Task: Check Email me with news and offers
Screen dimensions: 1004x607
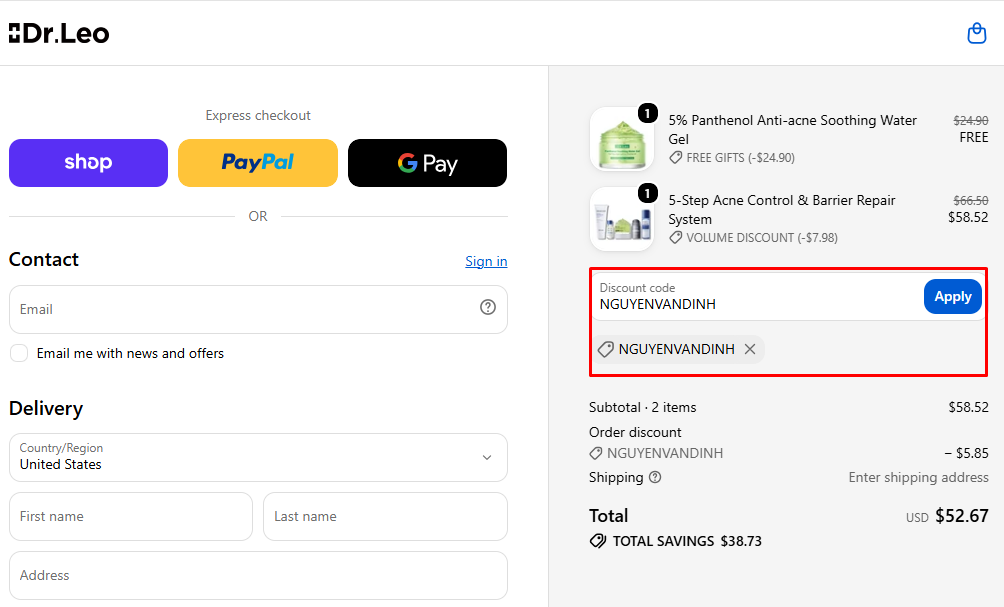Action: [x=19, y=353]
